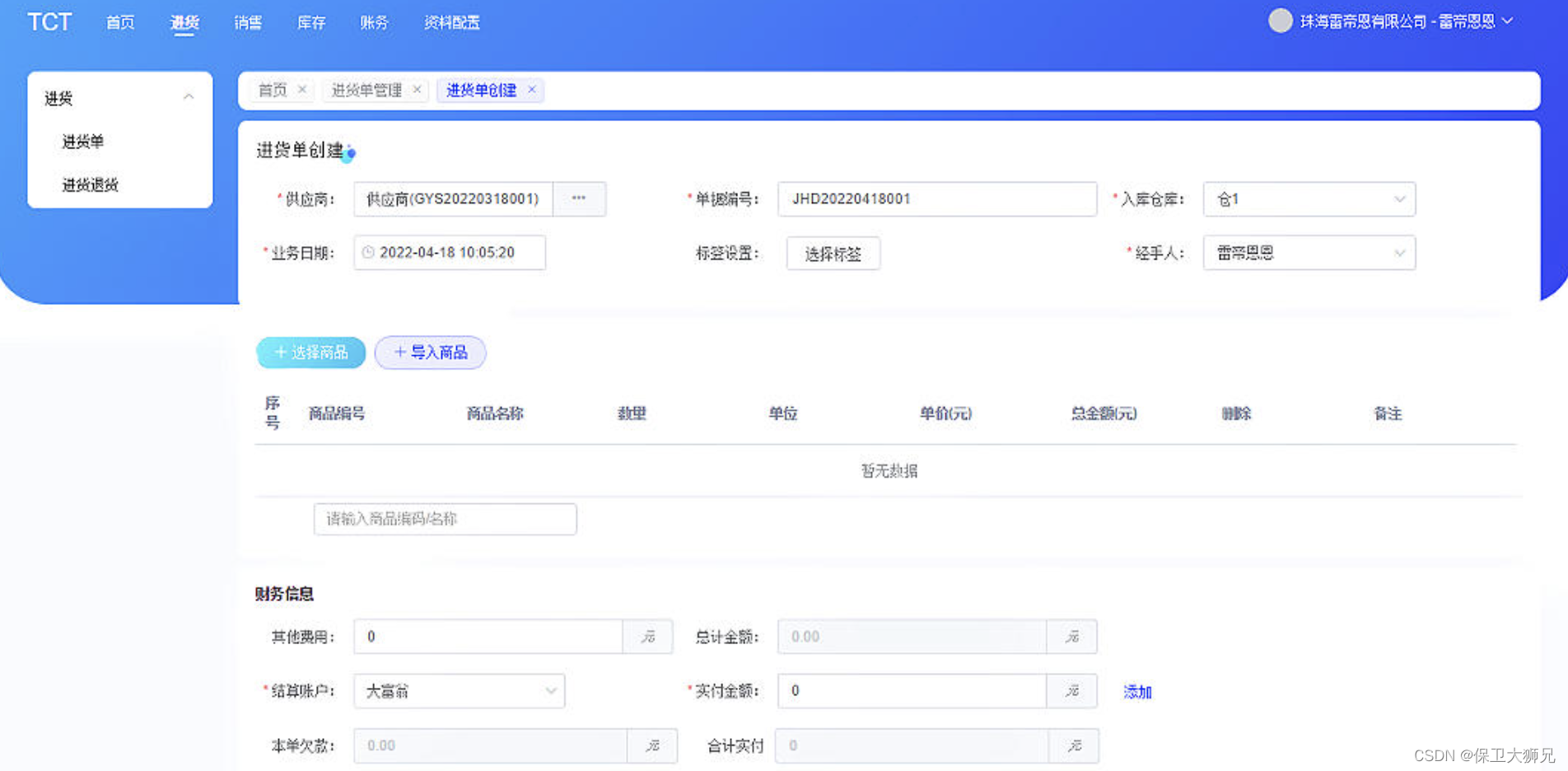
Task: Focus the 其他费用 input field
Action: pyautogui.click(x=488, y=637)
